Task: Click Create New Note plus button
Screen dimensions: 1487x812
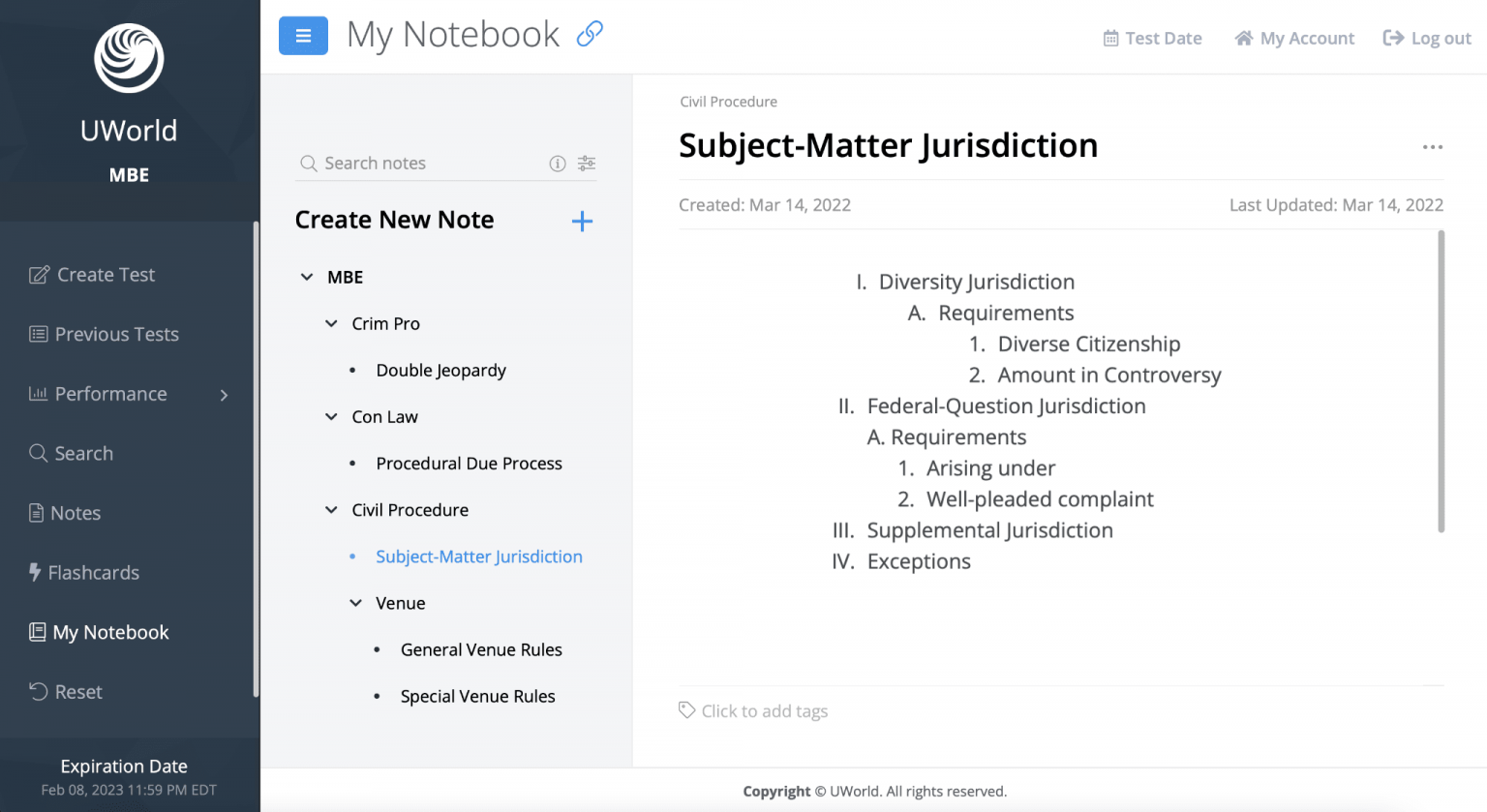Action: (x=582, y=221)
